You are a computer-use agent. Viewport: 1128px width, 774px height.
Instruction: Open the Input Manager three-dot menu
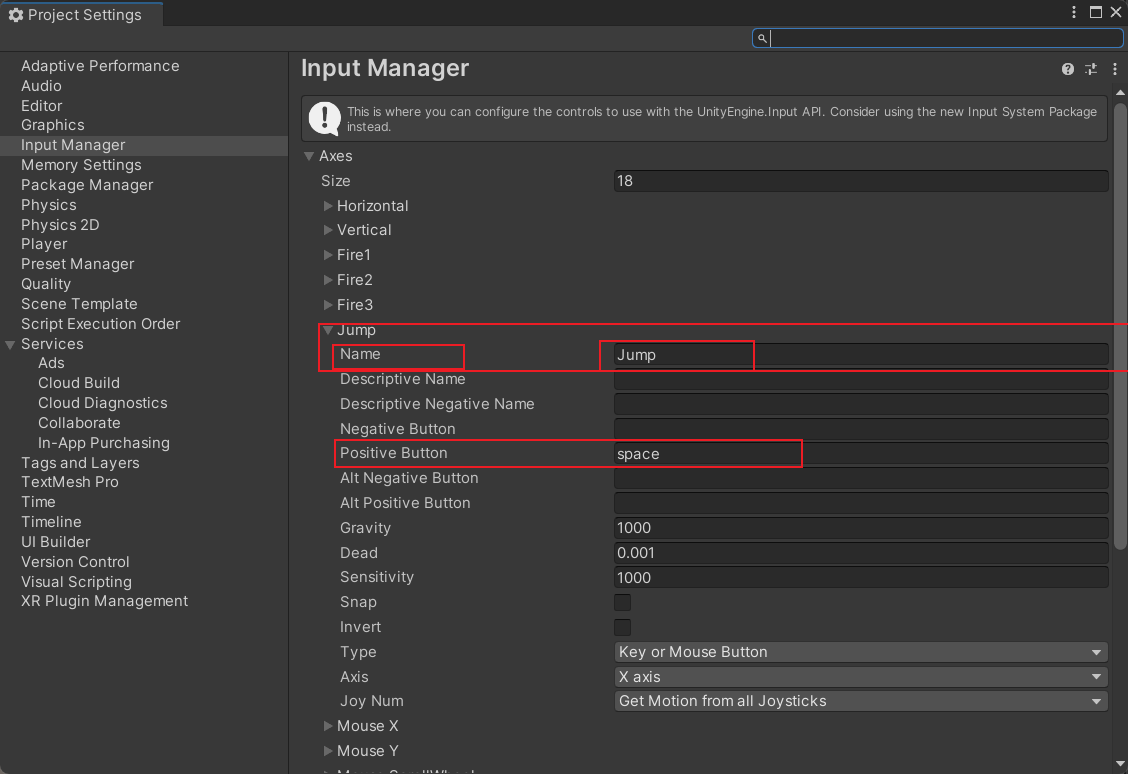(x=1115, y=69)
